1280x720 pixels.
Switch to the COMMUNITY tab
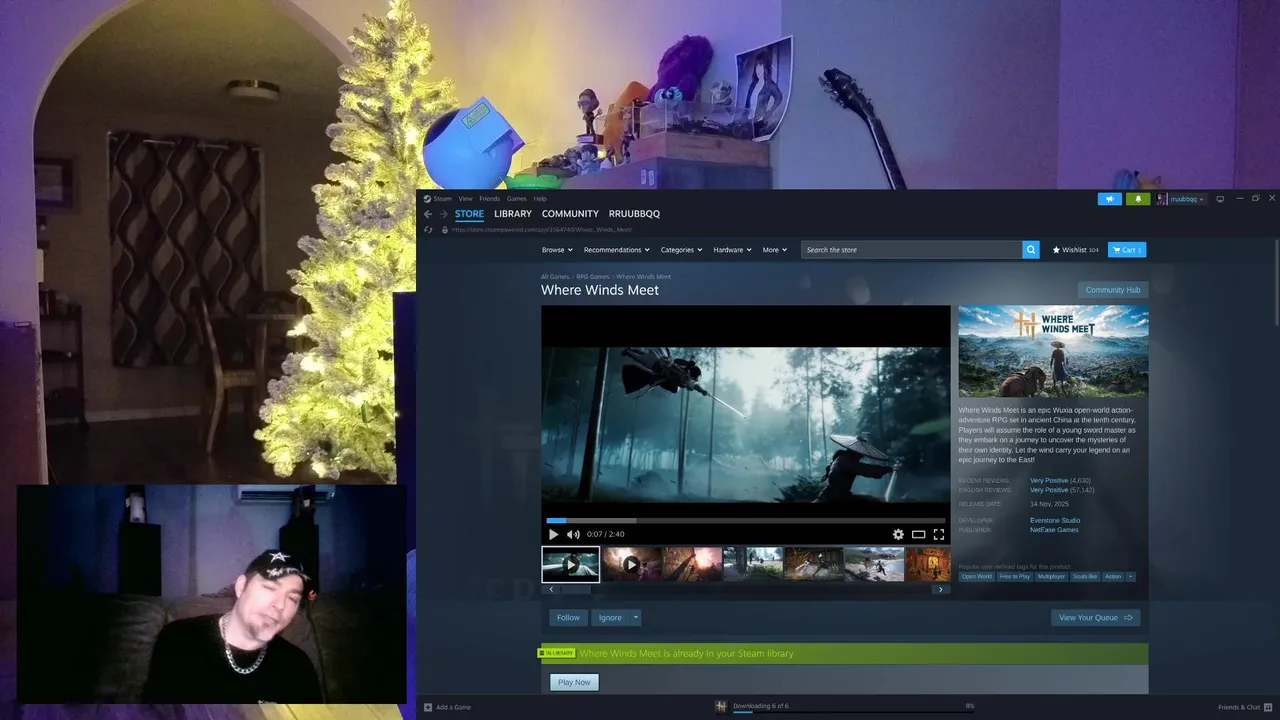(x=570, y=214)
